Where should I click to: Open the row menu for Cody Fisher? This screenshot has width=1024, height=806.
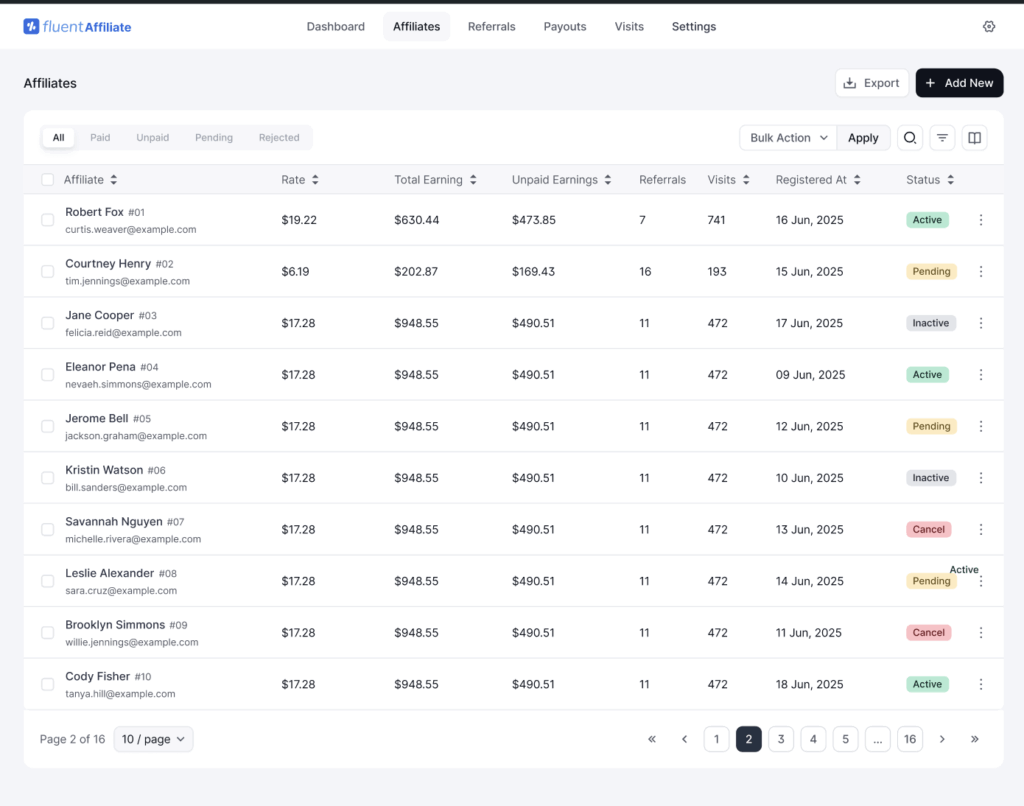[981, 685]
